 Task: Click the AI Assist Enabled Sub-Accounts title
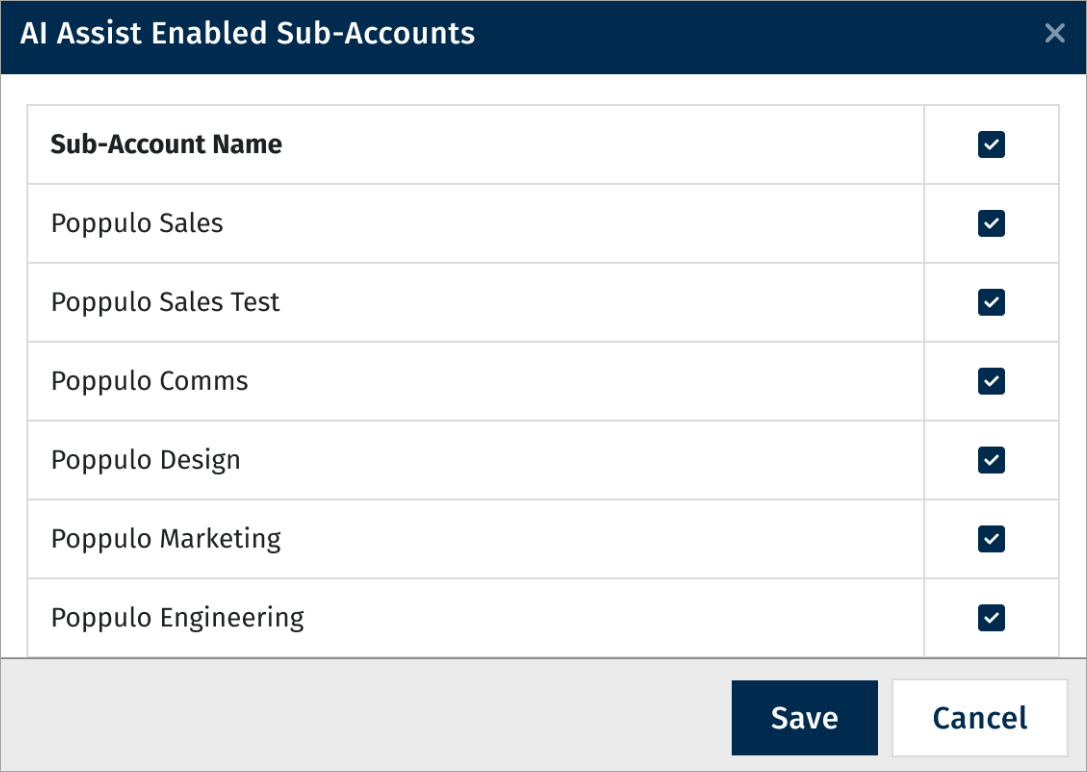coord(247,34)
